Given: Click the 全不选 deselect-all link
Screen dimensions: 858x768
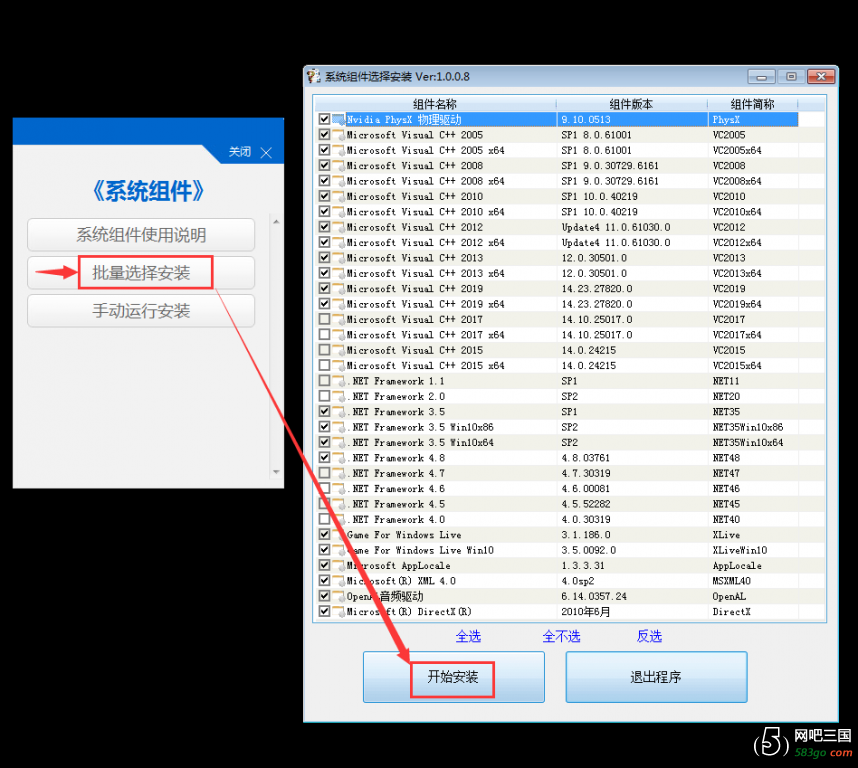Looking at the screenshot, I should tap(561, 636).
